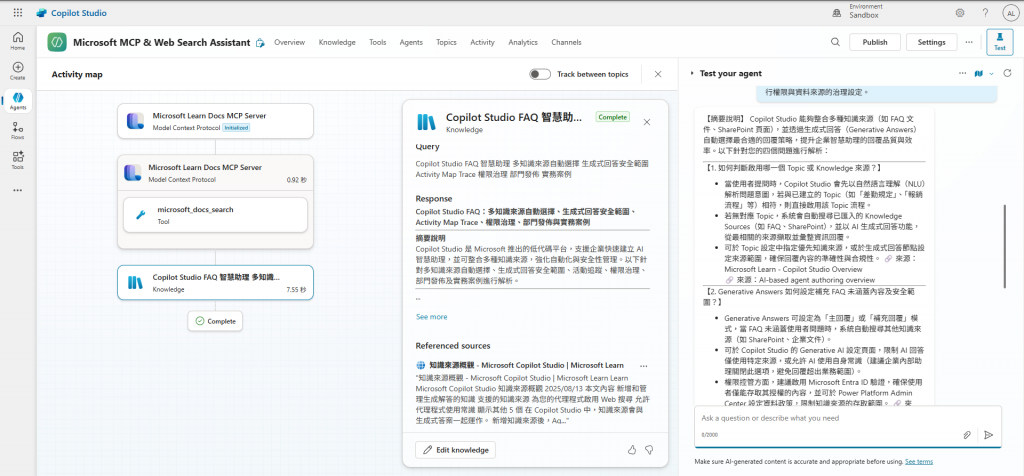Image resolution: width=1024 pixels, height=476 pixels.
Task: Switch to the Analytics tab
Action: click(x=522, y=42)
